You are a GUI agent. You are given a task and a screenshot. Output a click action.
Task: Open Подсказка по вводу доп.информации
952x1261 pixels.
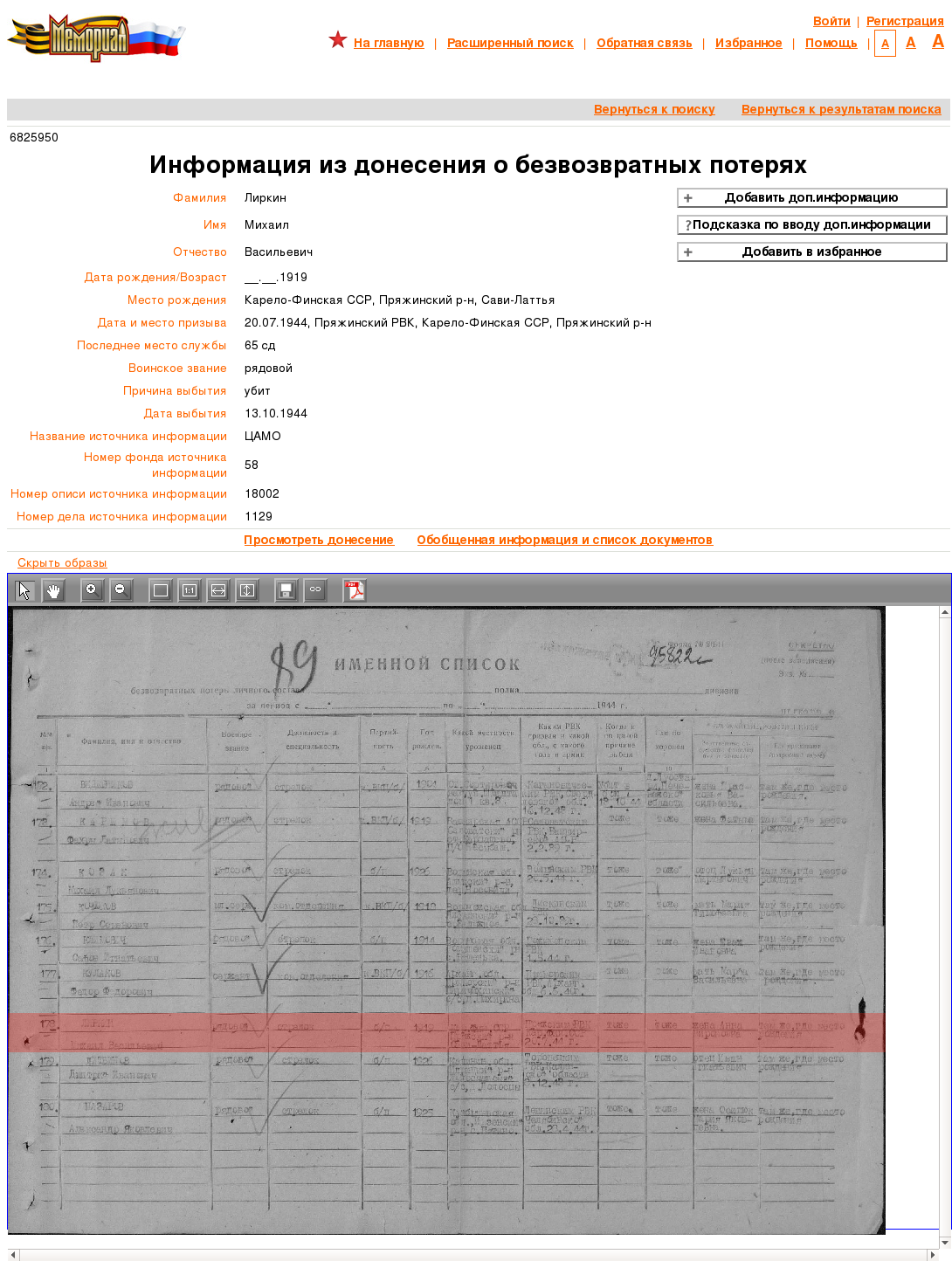[812, 224]
